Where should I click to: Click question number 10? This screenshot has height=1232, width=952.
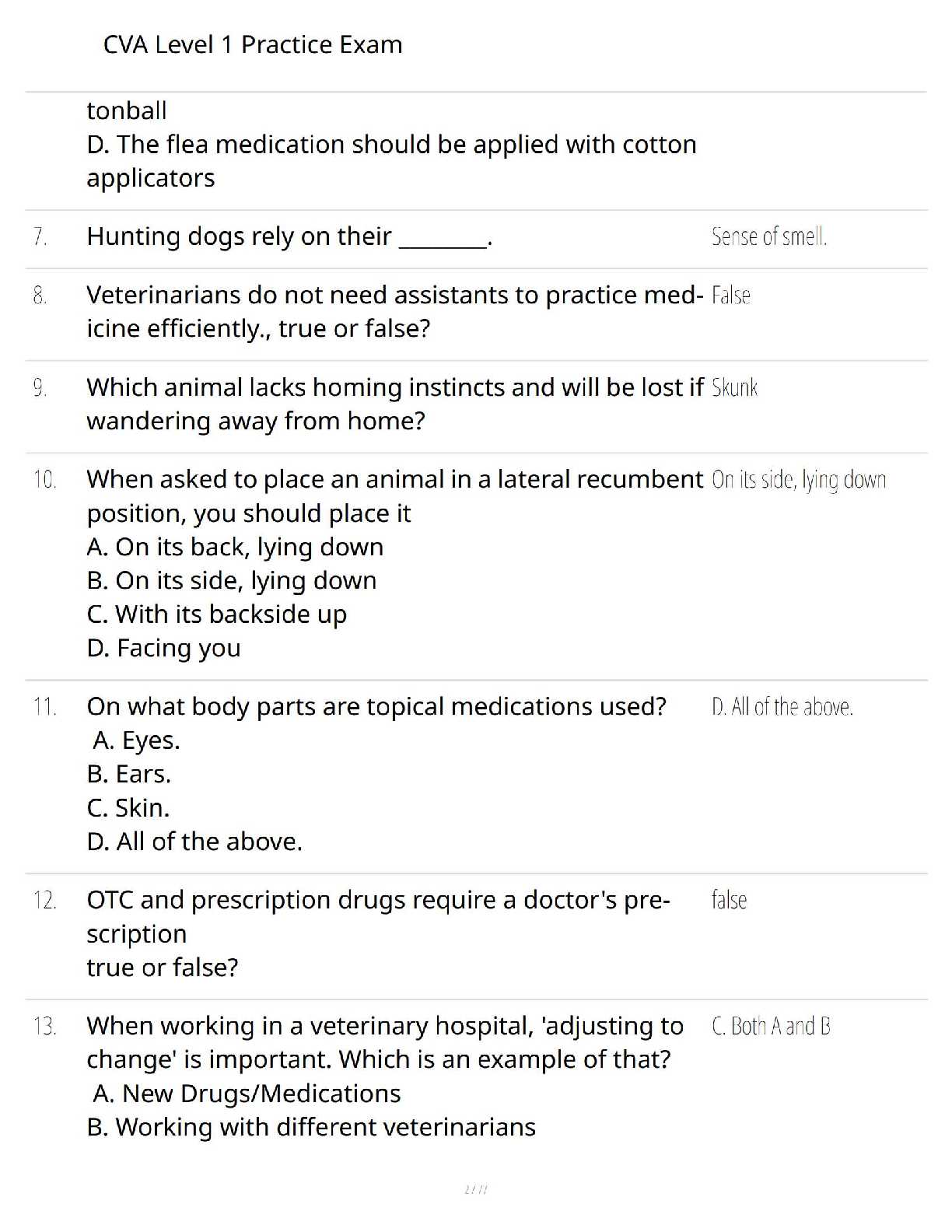(44, 480)
